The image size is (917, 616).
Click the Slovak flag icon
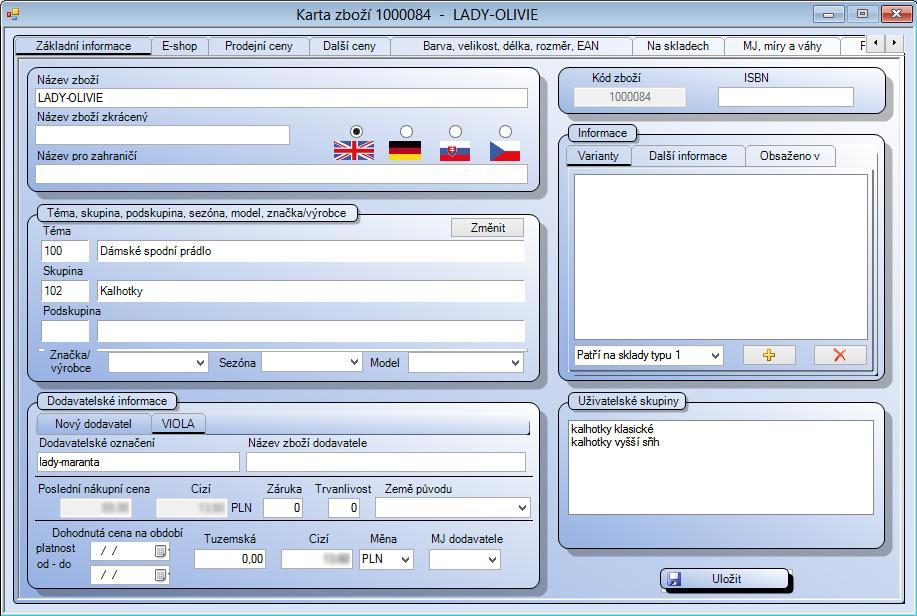pyautogui.click(x=455, y=150)
